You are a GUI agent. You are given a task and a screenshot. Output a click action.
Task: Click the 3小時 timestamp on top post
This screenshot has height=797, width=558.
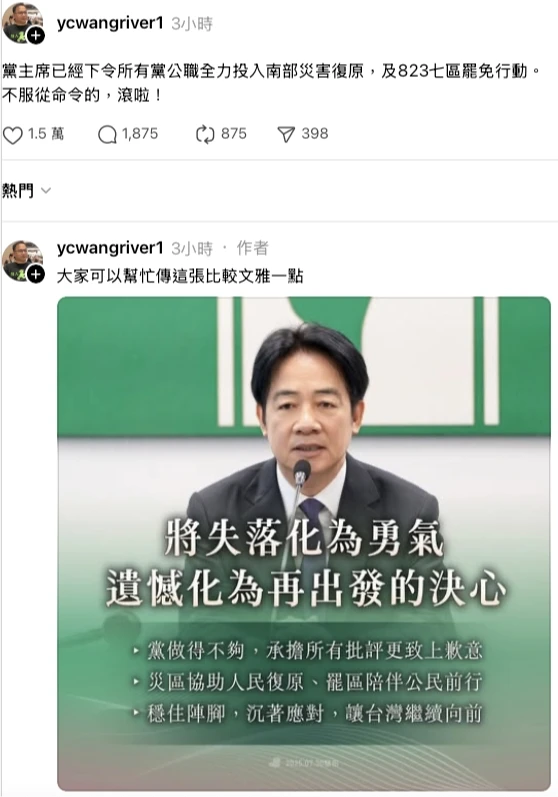192,24
